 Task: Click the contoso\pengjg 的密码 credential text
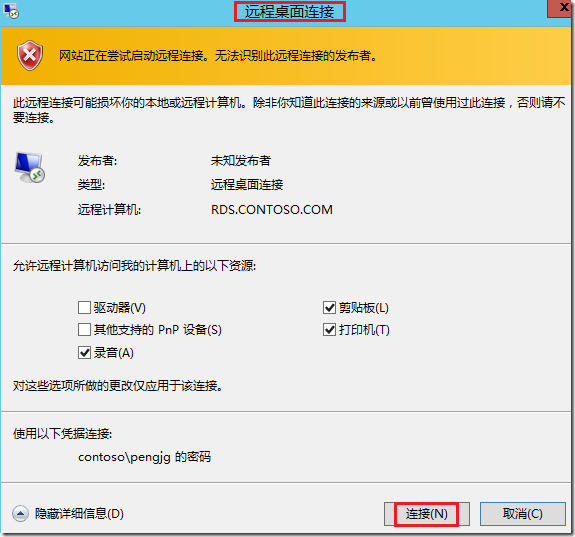pos(144,457)
